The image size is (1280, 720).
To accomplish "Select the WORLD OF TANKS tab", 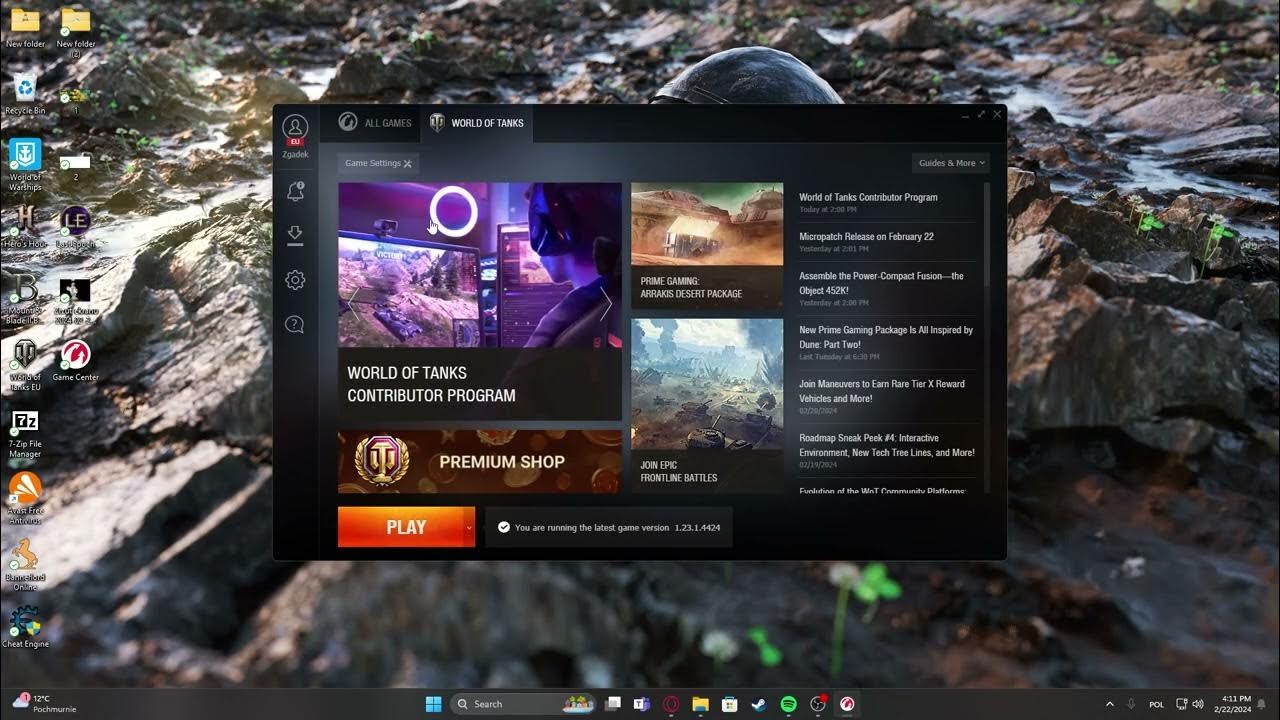I will [x=477, y=123].
